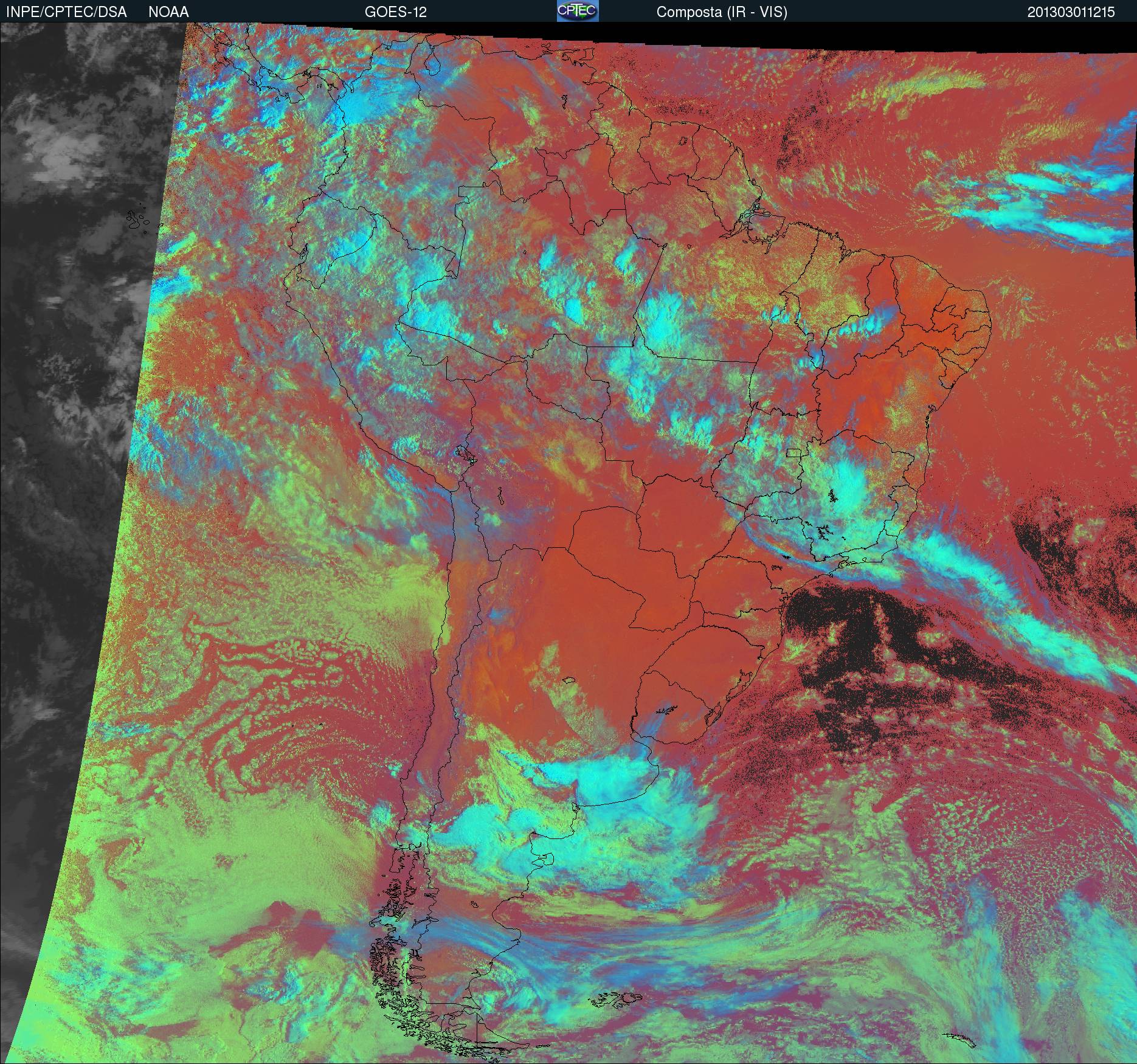The width and height of the screenshot is (1137, 1064).
Task: Click the GOES-12 satellite label
Action: pyautogui.click(x=395, y=12)
